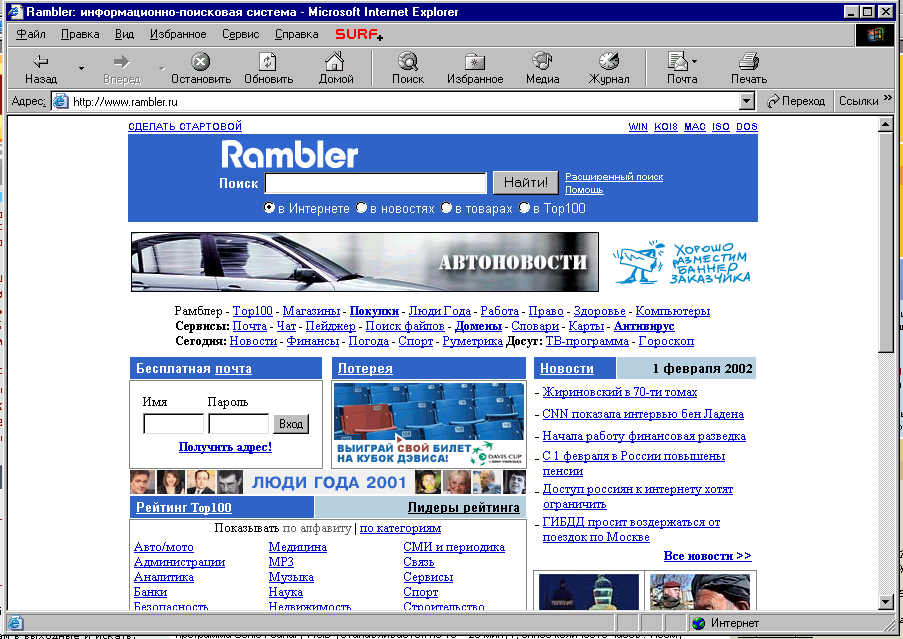Click the mail Пароль input field
Image resolution: width=903 pixels, height=639 pixels.
point(238,424)
